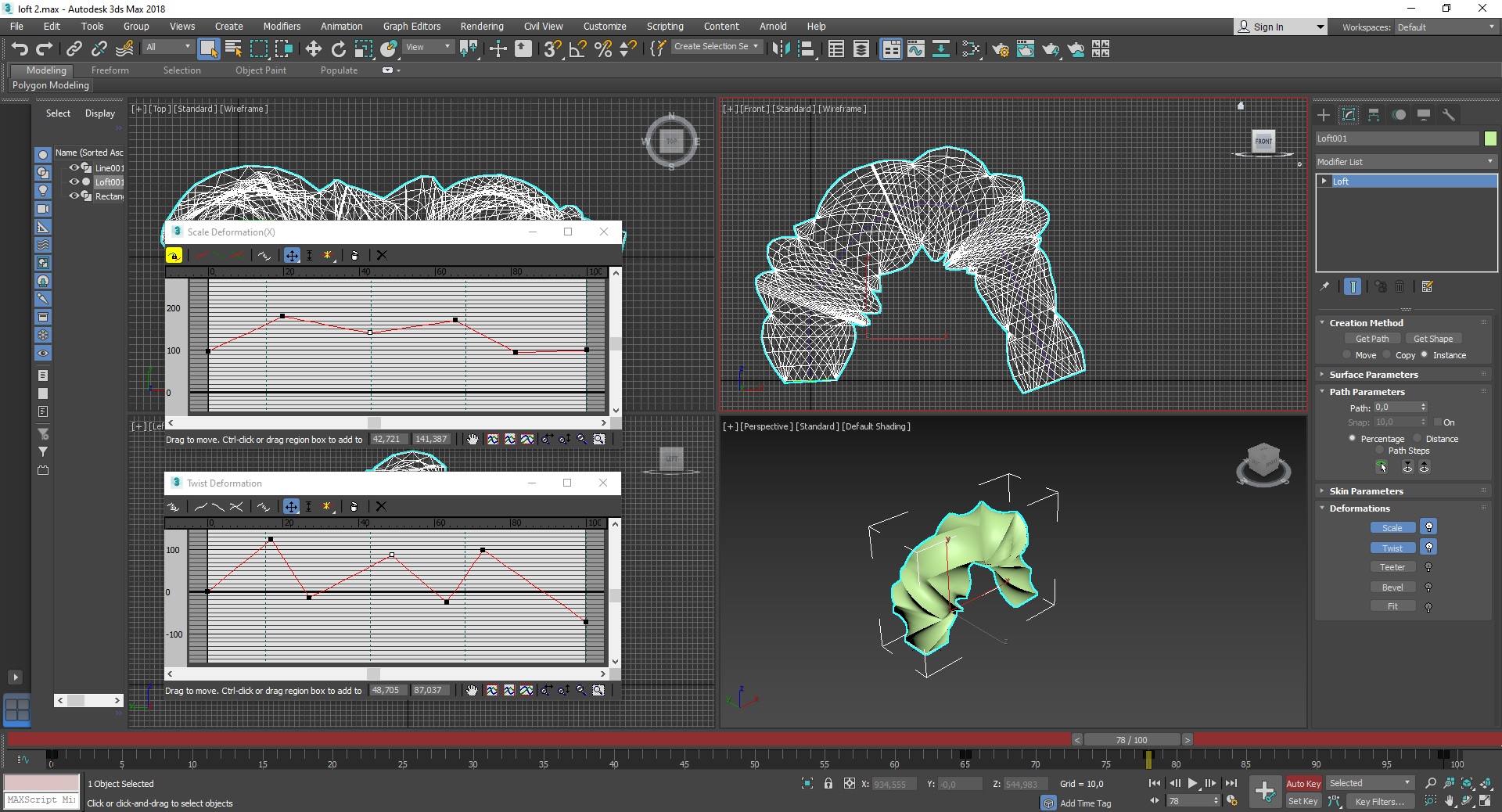Choose the Select and Move tool
This screenshot has height=812, width=1502.
click(x=314, y=49)
